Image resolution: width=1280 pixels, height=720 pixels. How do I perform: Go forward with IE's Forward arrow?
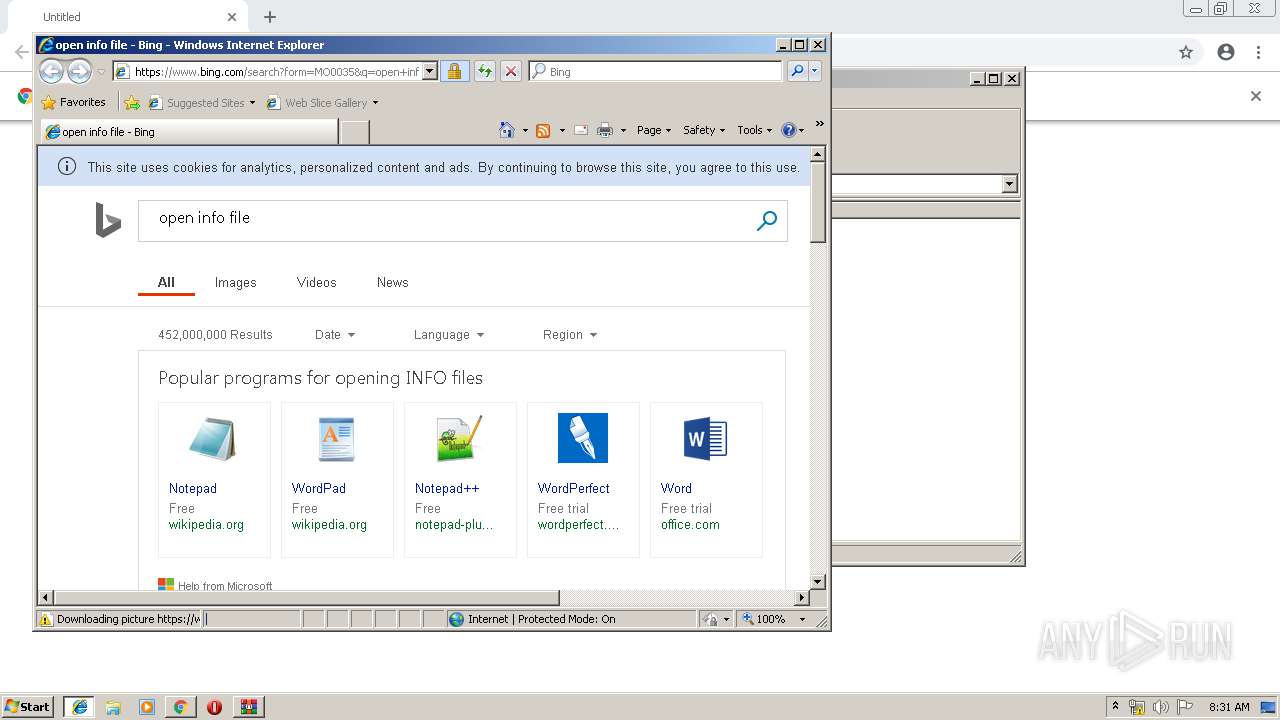click(x=79, y=71)
